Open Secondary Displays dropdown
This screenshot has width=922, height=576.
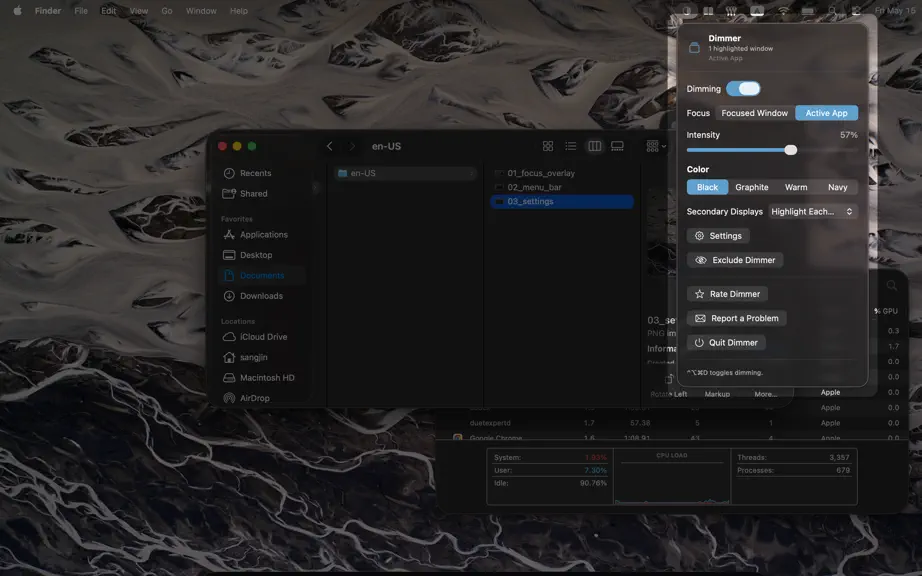click(x=812, y=212)
